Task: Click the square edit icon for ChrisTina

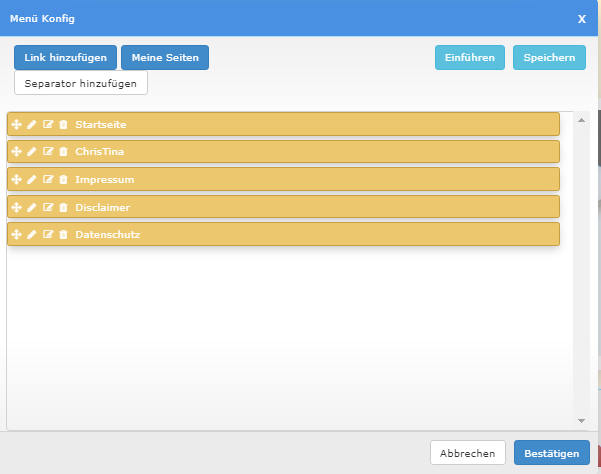Action: click(x=47, y=152)
